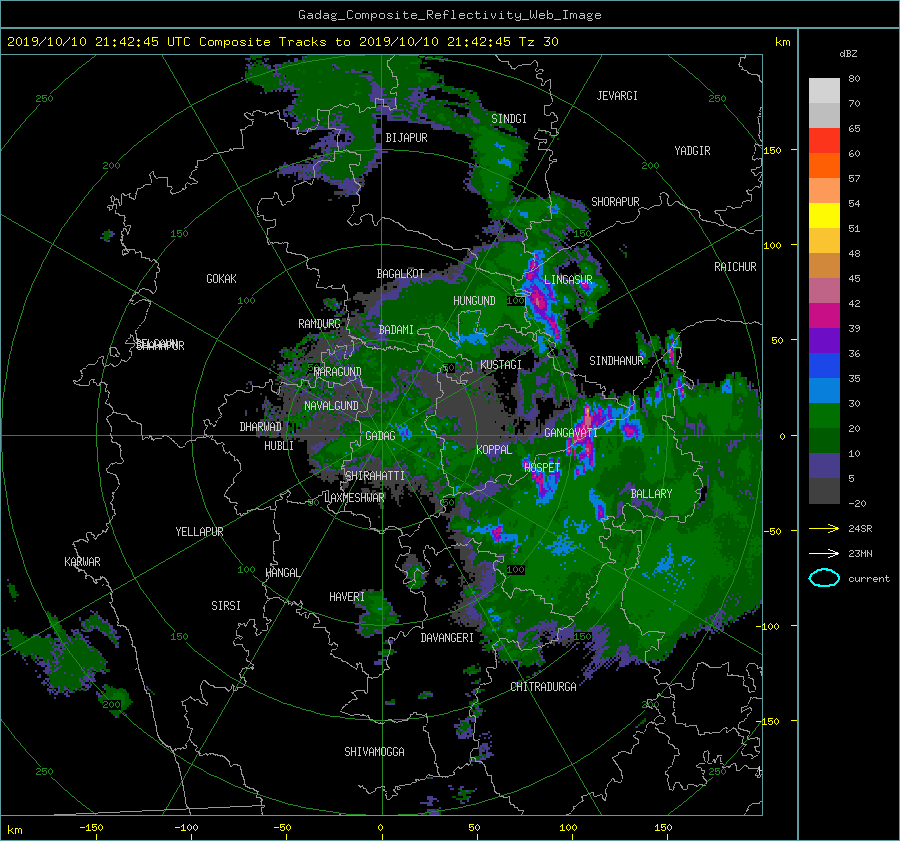The width and height of the screenshot is (900, 841).
Task: Click the KARWAR city label
Action: pyautogui.click(x=82, y=562)
